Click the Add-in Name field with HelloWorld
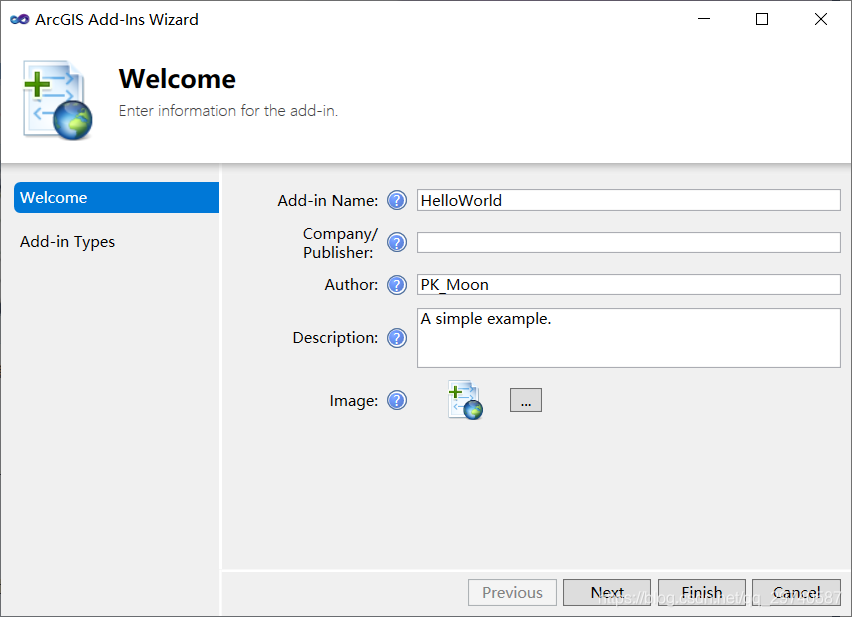Screen dimensions: 852x617 click(629, 200)
